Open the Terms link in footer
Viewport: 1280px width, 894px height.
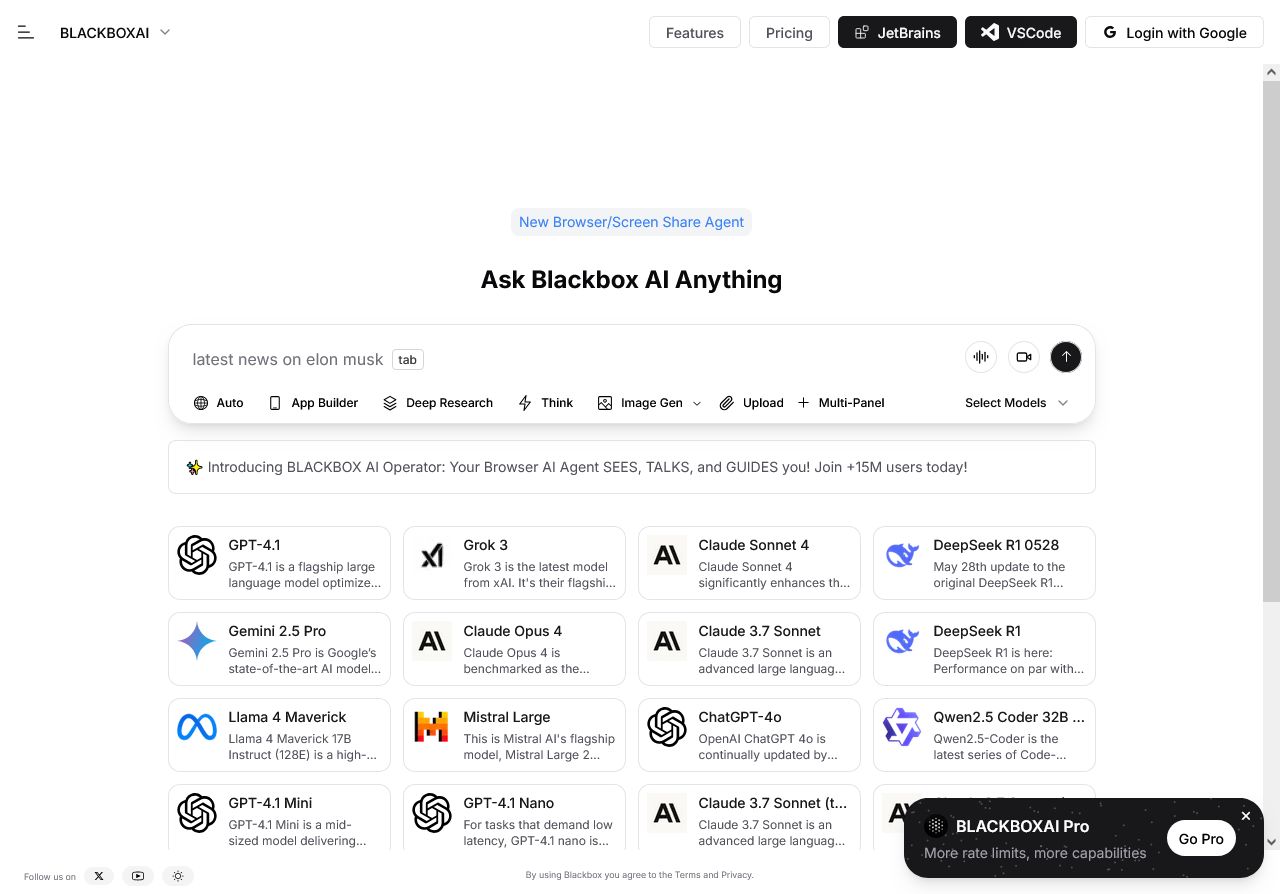(x=687, y=875)
